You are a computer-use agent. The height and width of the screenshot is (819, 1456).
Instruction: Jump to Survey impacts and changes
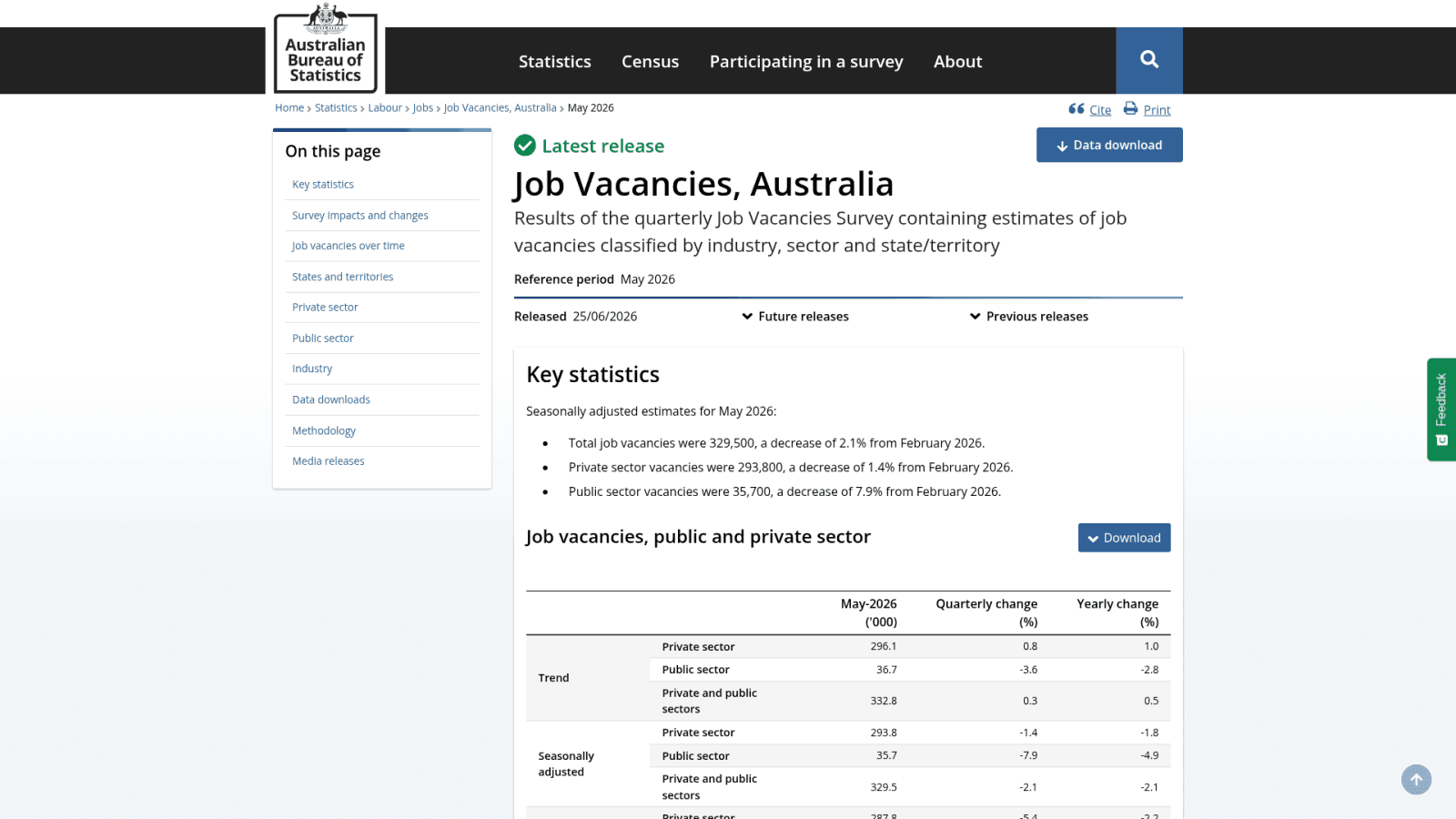point(360,216)
